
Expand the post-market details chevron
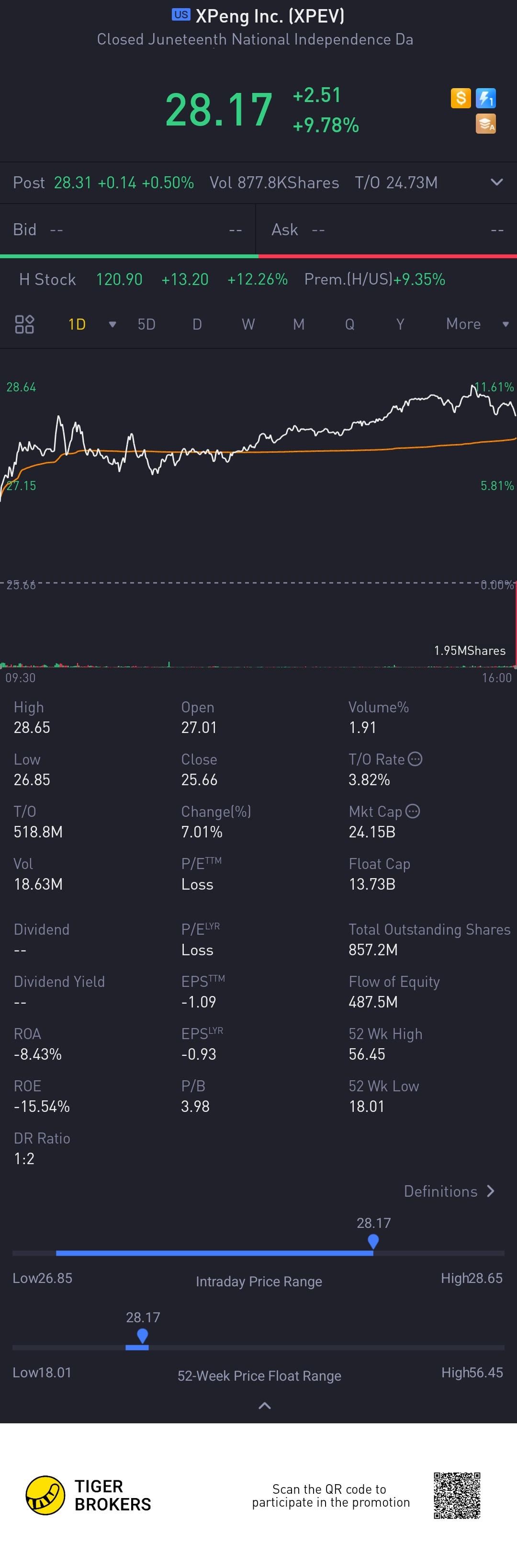(496, 183)
